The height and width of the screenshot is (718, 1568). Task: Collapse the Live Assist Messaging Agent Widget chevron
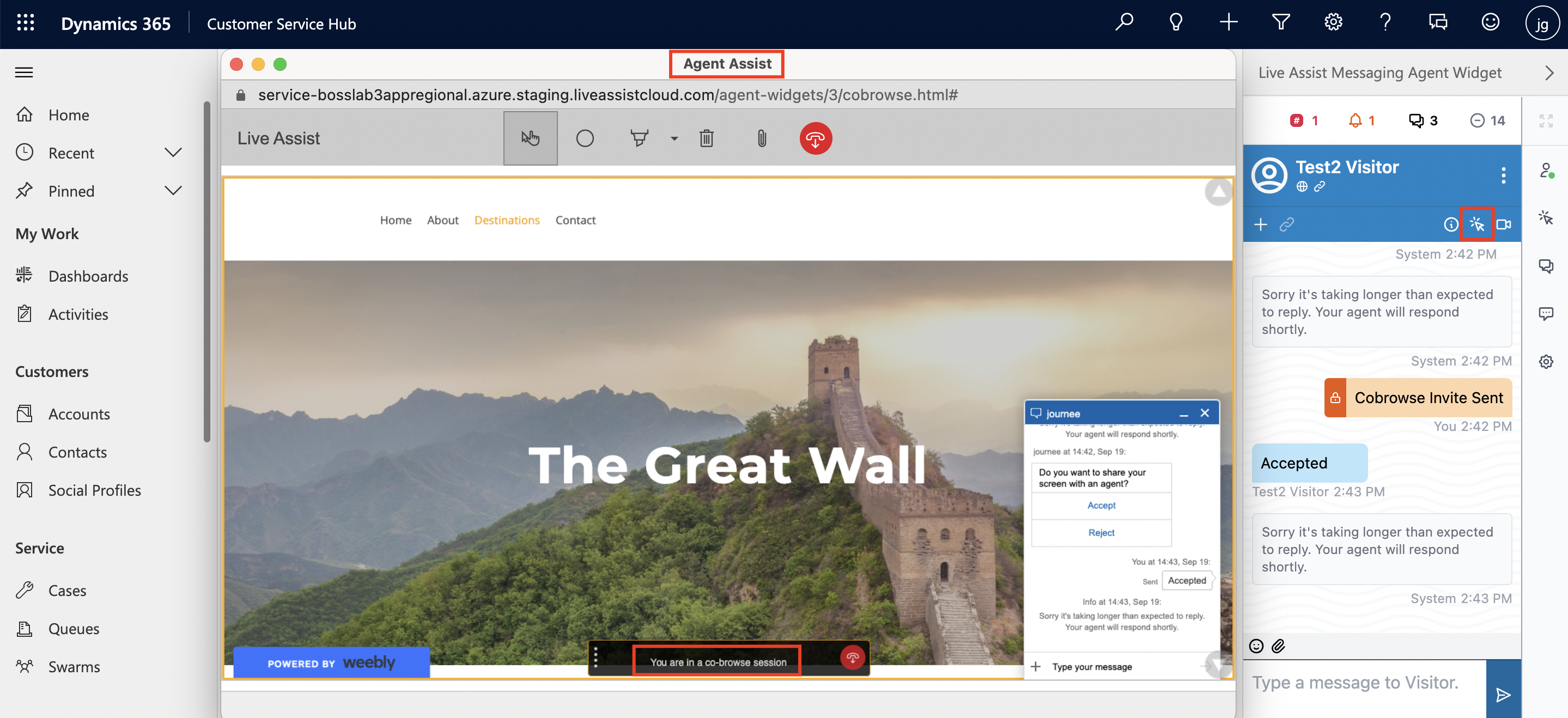pyautogui.click(x=1549, y=73)
